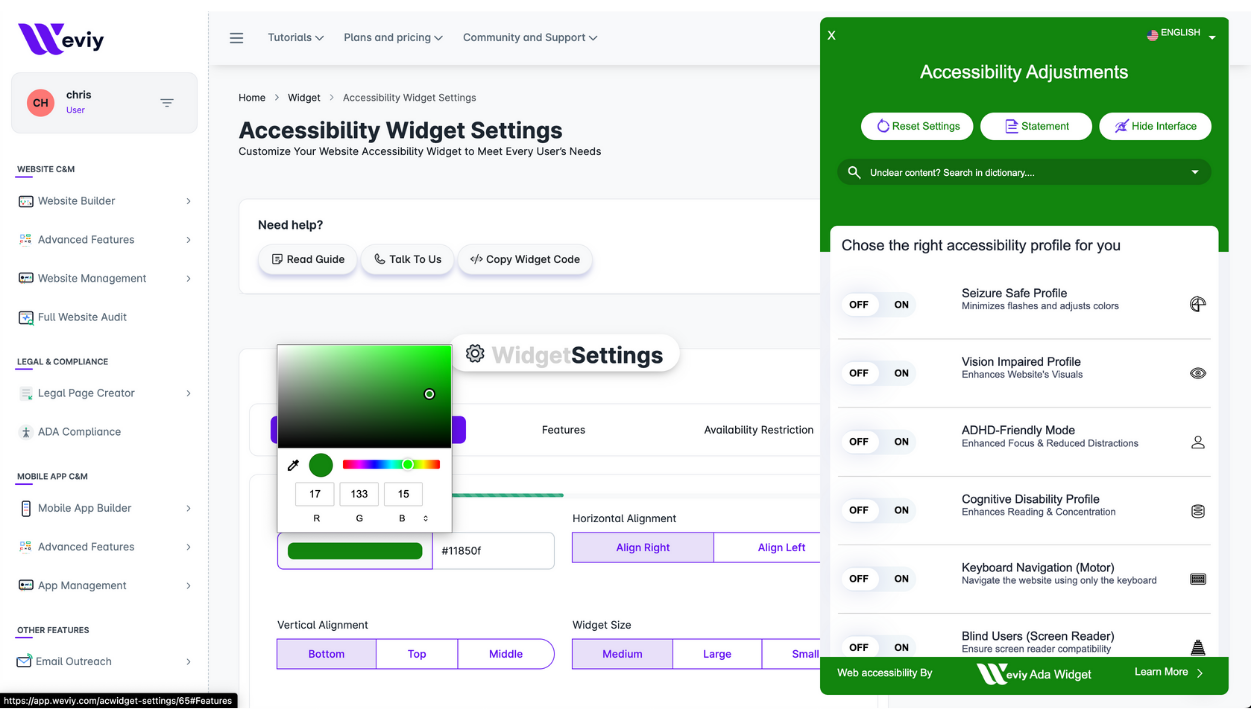Switch to the Features tab
The height and width of the screenshot is (720, 1251).
click(563, 430)
